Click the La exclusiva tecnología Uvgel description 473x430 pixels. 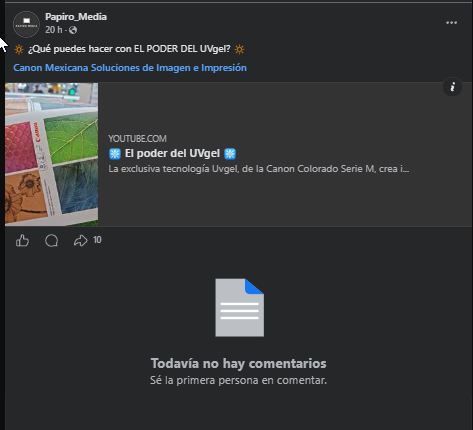(259, 169)
